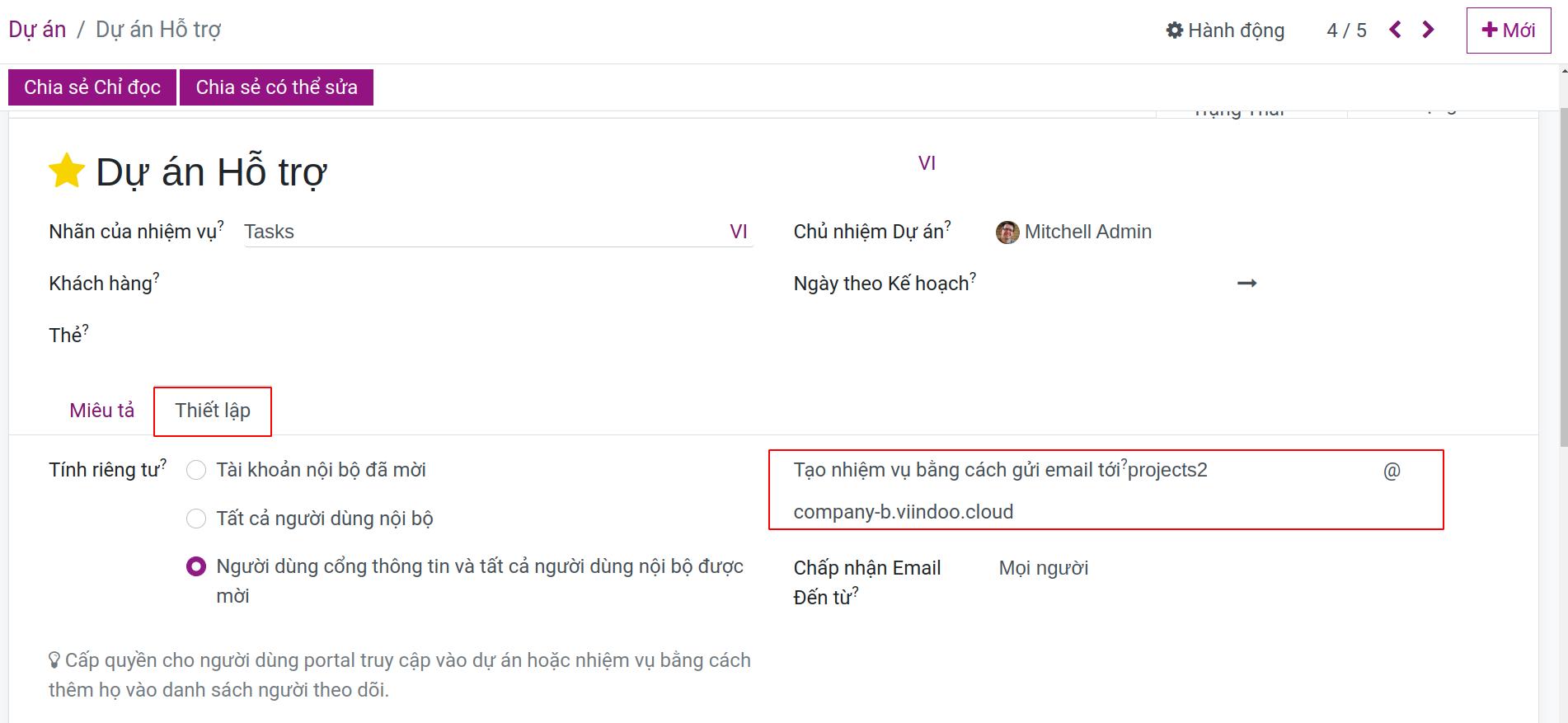Open the Thiết lập tab
Image resolution: width=1568 pixels, height=723 pixels.
(213, 411)
